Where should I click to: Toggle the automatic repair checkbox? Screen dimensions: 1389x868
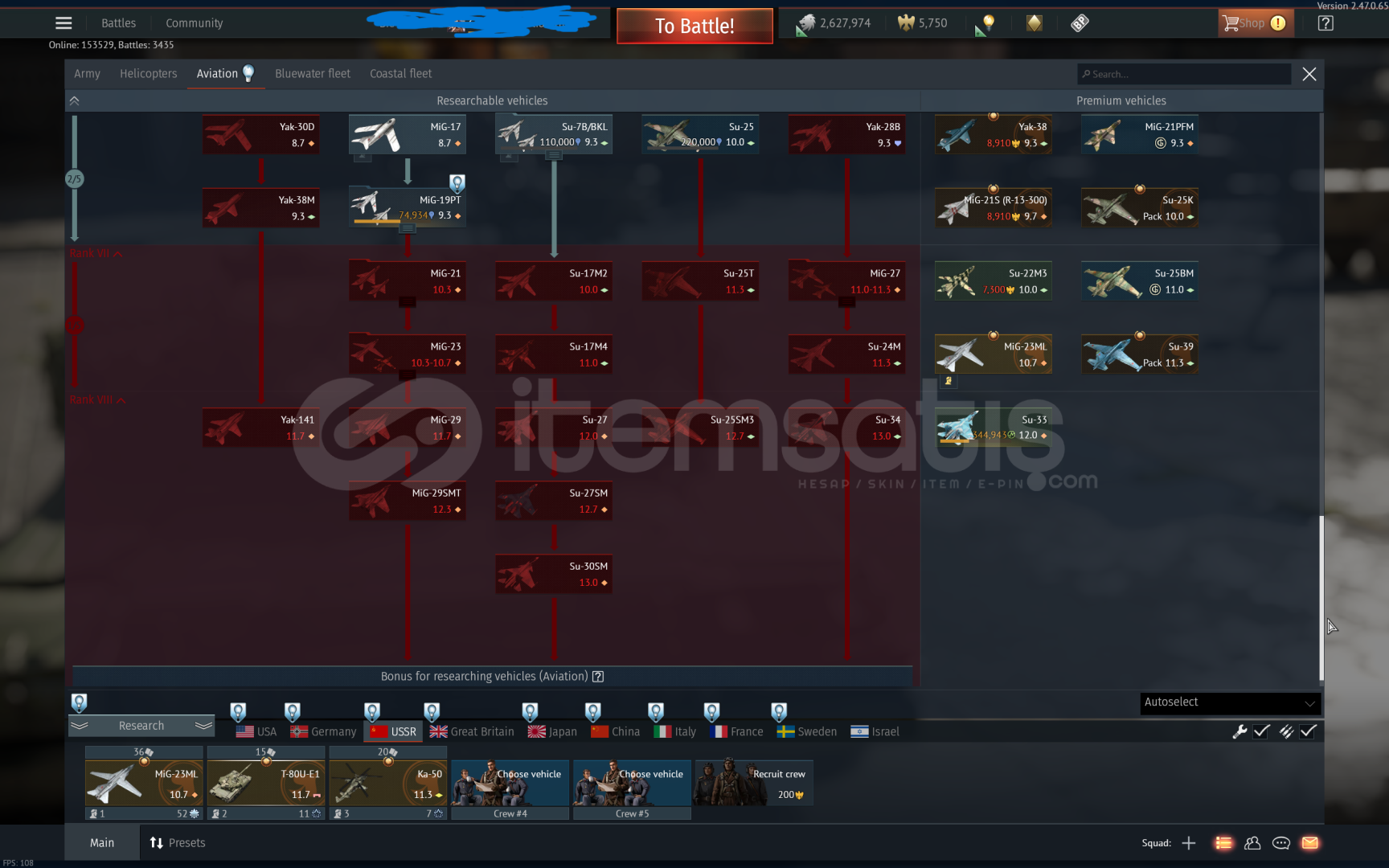[x=1262, y=731]
